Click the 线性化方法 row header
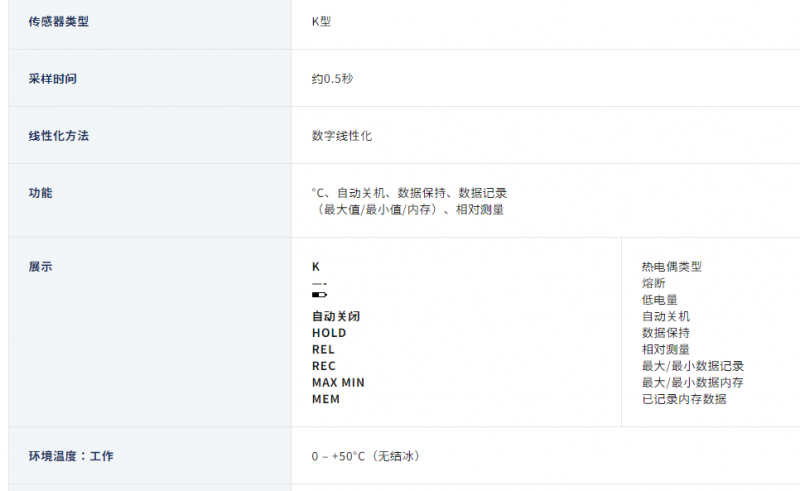The image size is (800, 491). click(x=59, y=136)
